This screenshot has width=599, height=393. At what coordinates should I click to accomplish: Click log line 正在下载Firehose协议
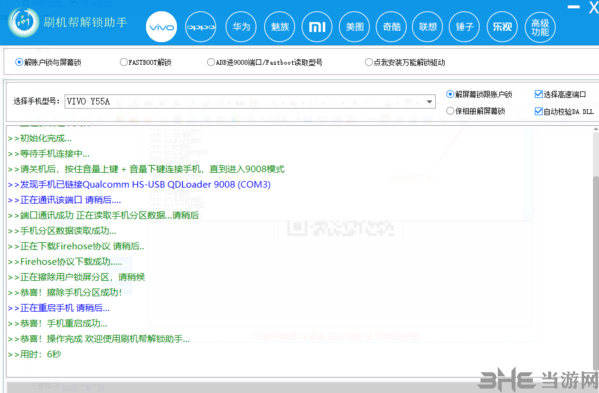pos(76,246)
